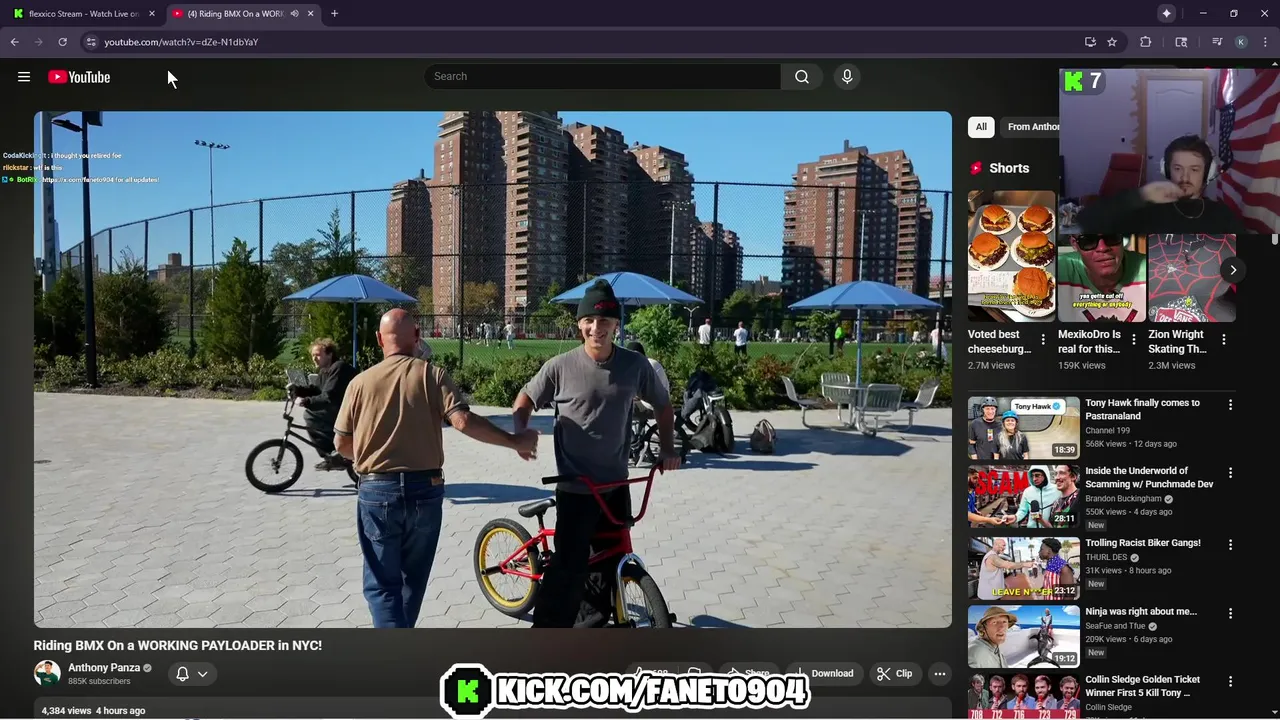
Task: Open Trolling Racist Biker Gangs video
Action: (1143, 543)
